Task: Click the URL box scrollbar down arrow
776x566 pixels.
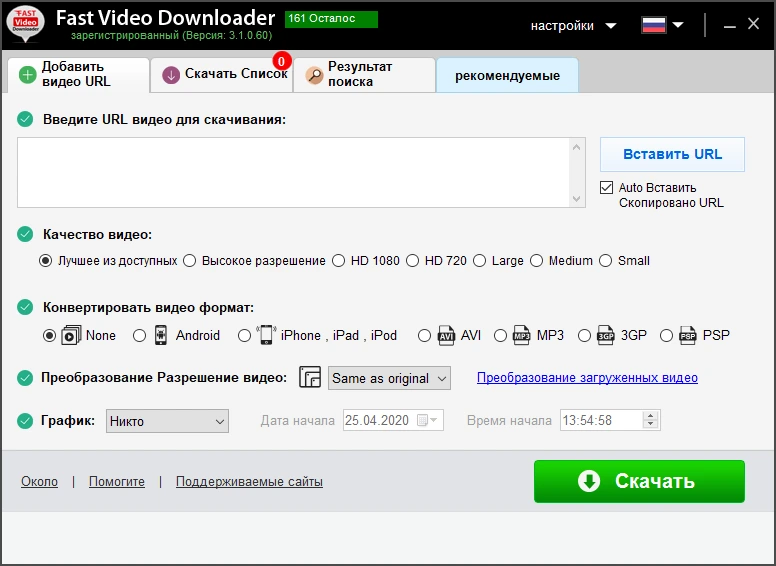Action: [x=576, y=198]
